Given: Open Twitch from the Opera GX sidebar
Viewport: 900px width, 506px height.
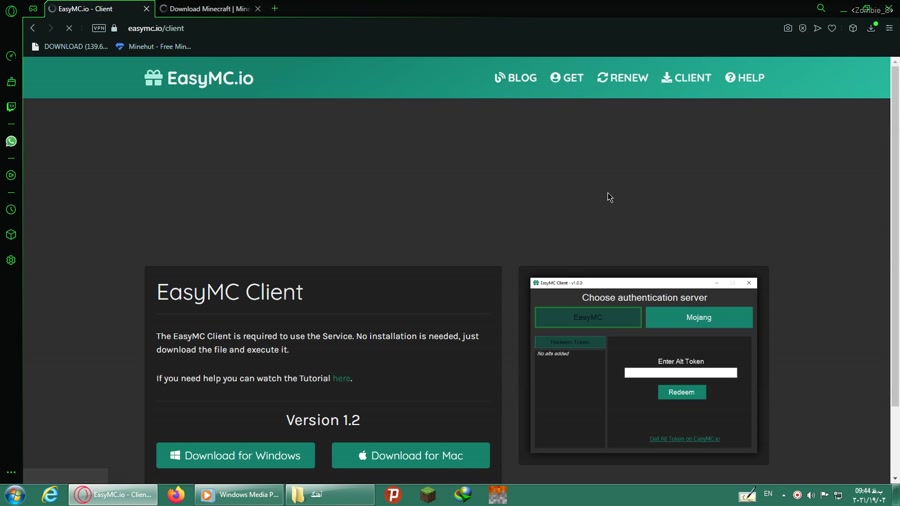Looking at the screenshot, I should (11, 107).
